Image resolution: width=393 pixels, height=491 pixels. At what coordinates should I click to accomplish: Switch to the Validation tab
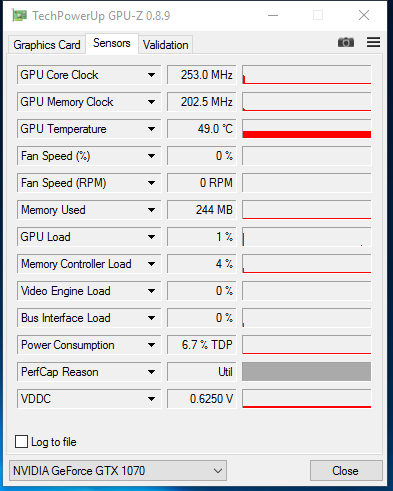click(x=166, y=45)
